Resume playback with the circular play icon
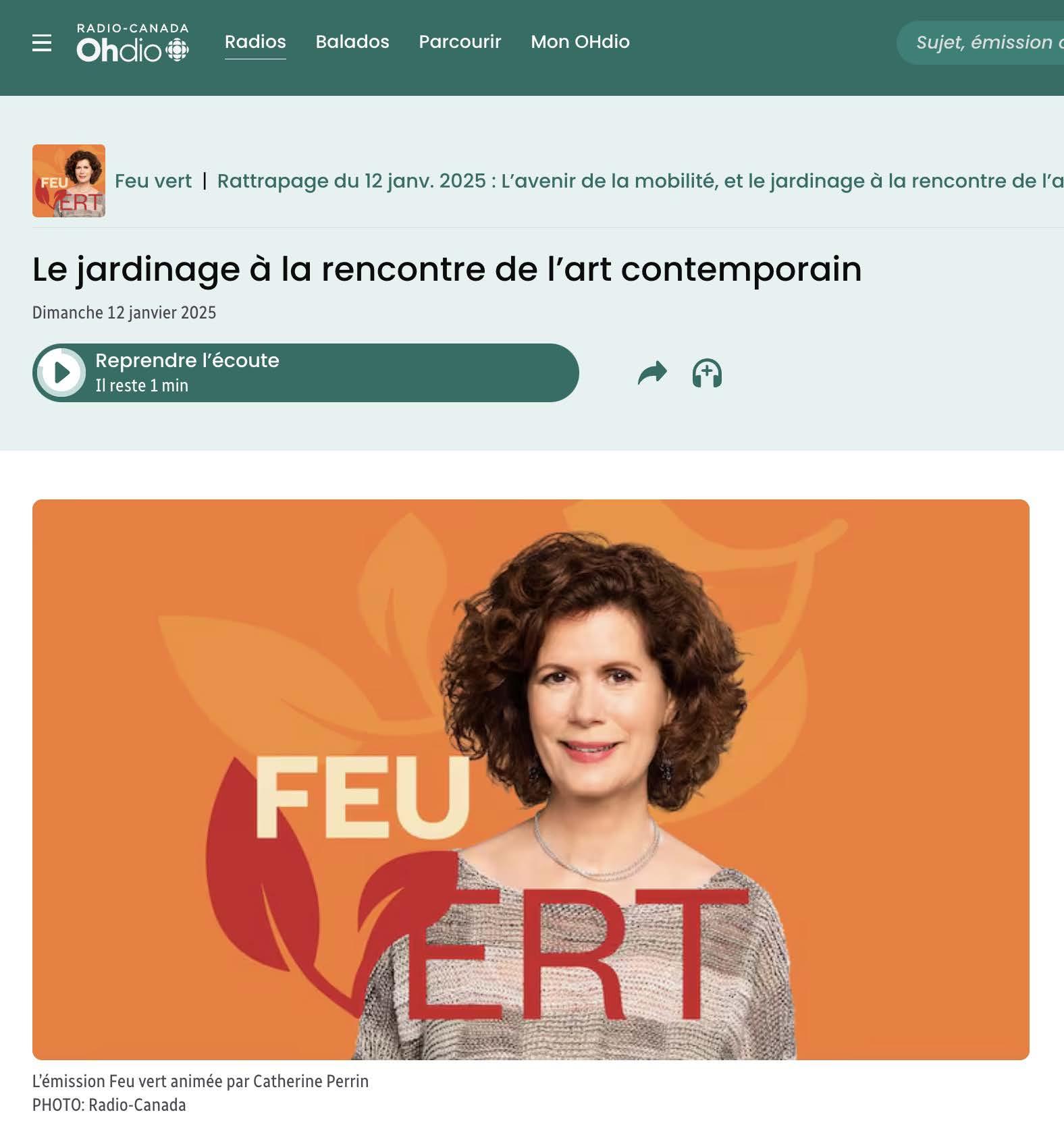Image resolution: width=1064 pixels, height=1127 pixels. (x=61, y=373)
